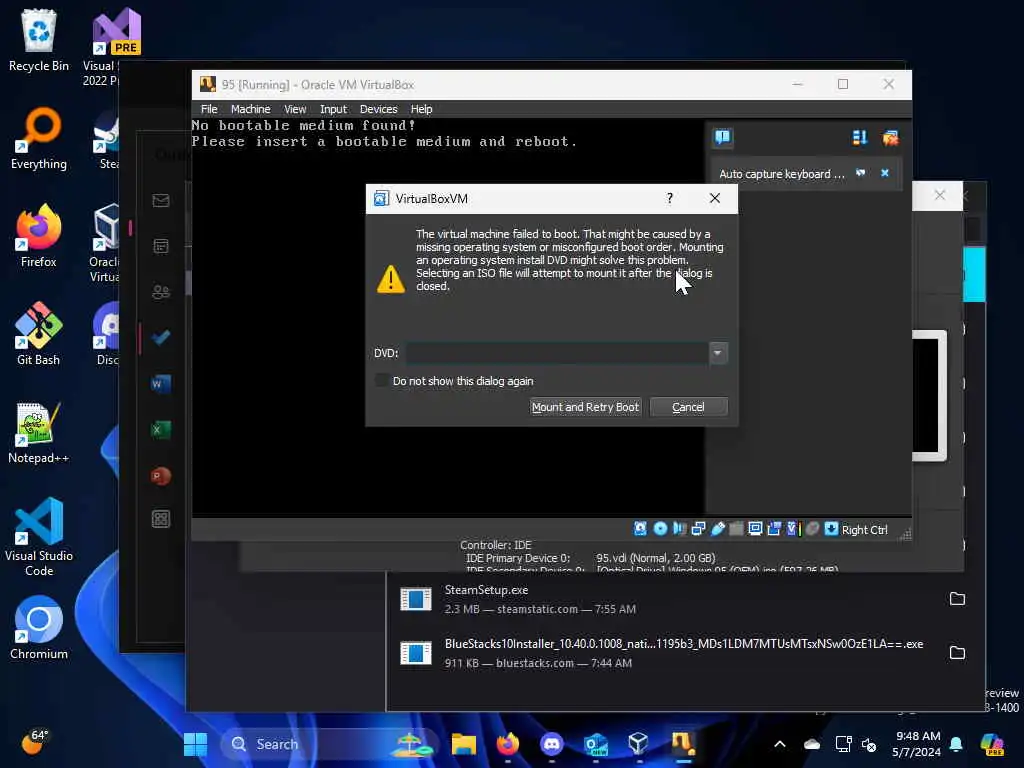This screenshot has height=768, width=1024.
Task: Show details of Auto capture keyboard notification
Action: [x=860, y=173]
